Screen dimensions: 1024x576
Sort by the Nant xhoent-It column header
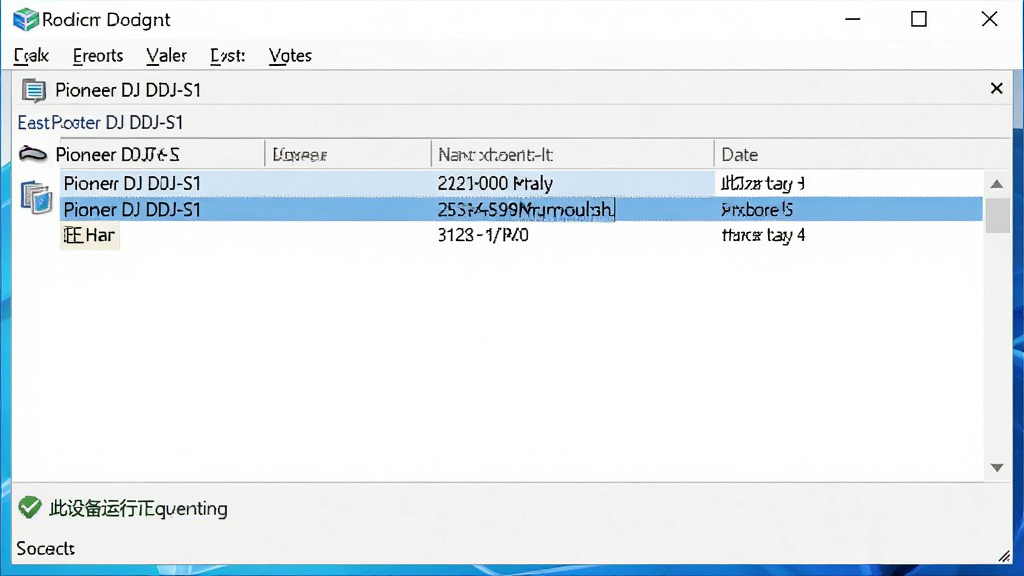pyautogui.click(x=573, y=155)
